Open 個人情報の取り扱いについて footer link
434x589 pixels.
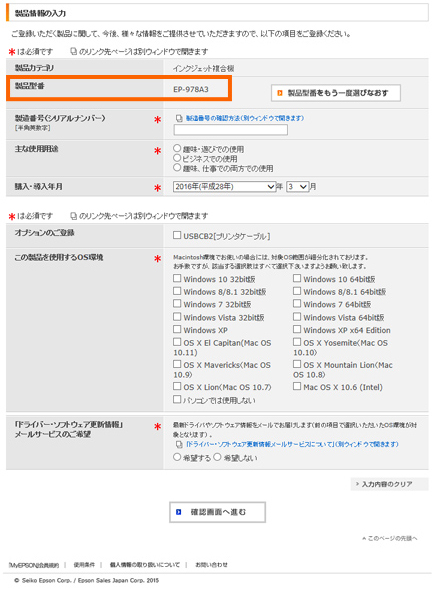[x=145, y=565]
